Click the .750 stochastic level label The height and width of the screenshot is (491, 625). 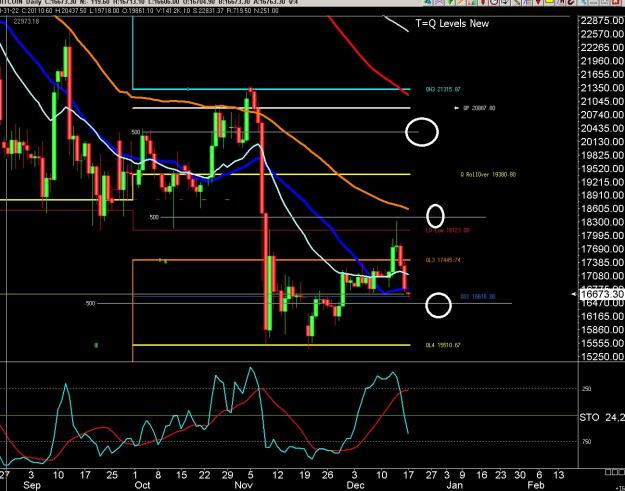click(x=588, y=442)
